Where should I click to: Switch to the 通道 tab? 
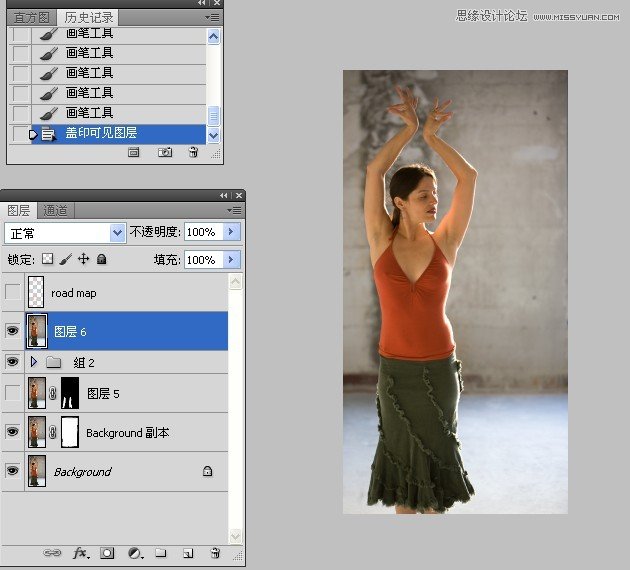click(55, 210)
